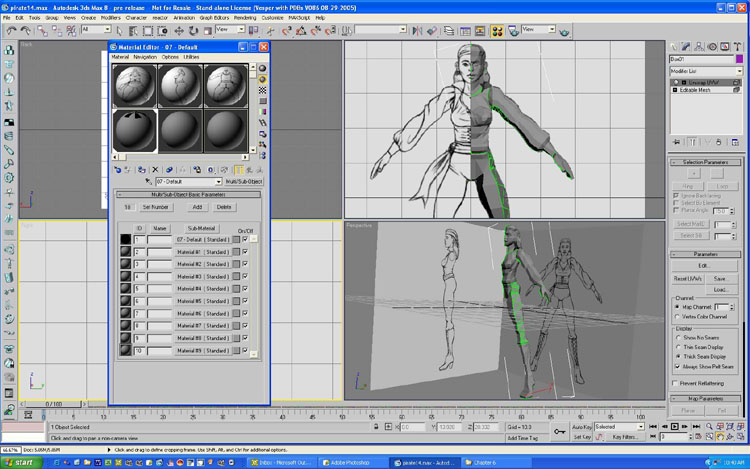Select the first material sample sphere
This screenshot has height=469, width=750.
134,85
